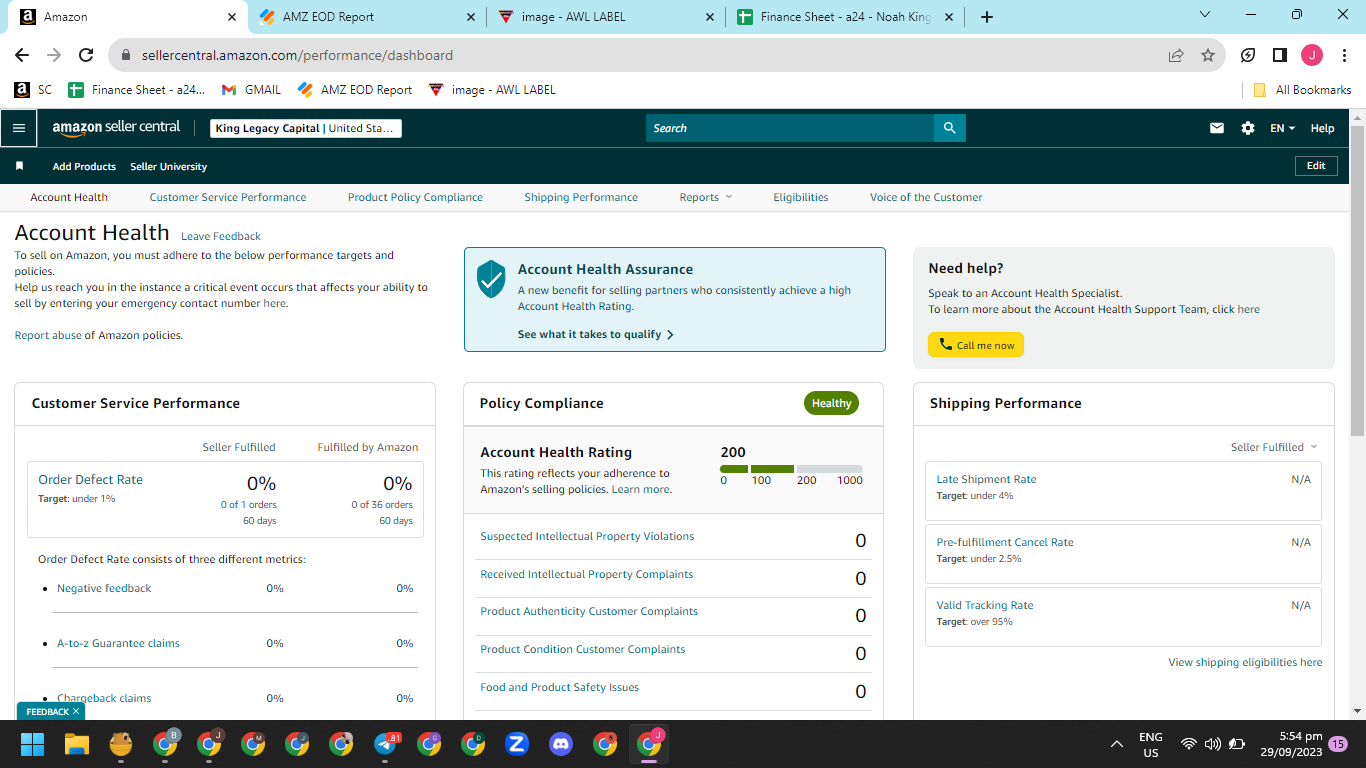
Task: Open the Help link in the header
Action: (x=1322, y=128)
